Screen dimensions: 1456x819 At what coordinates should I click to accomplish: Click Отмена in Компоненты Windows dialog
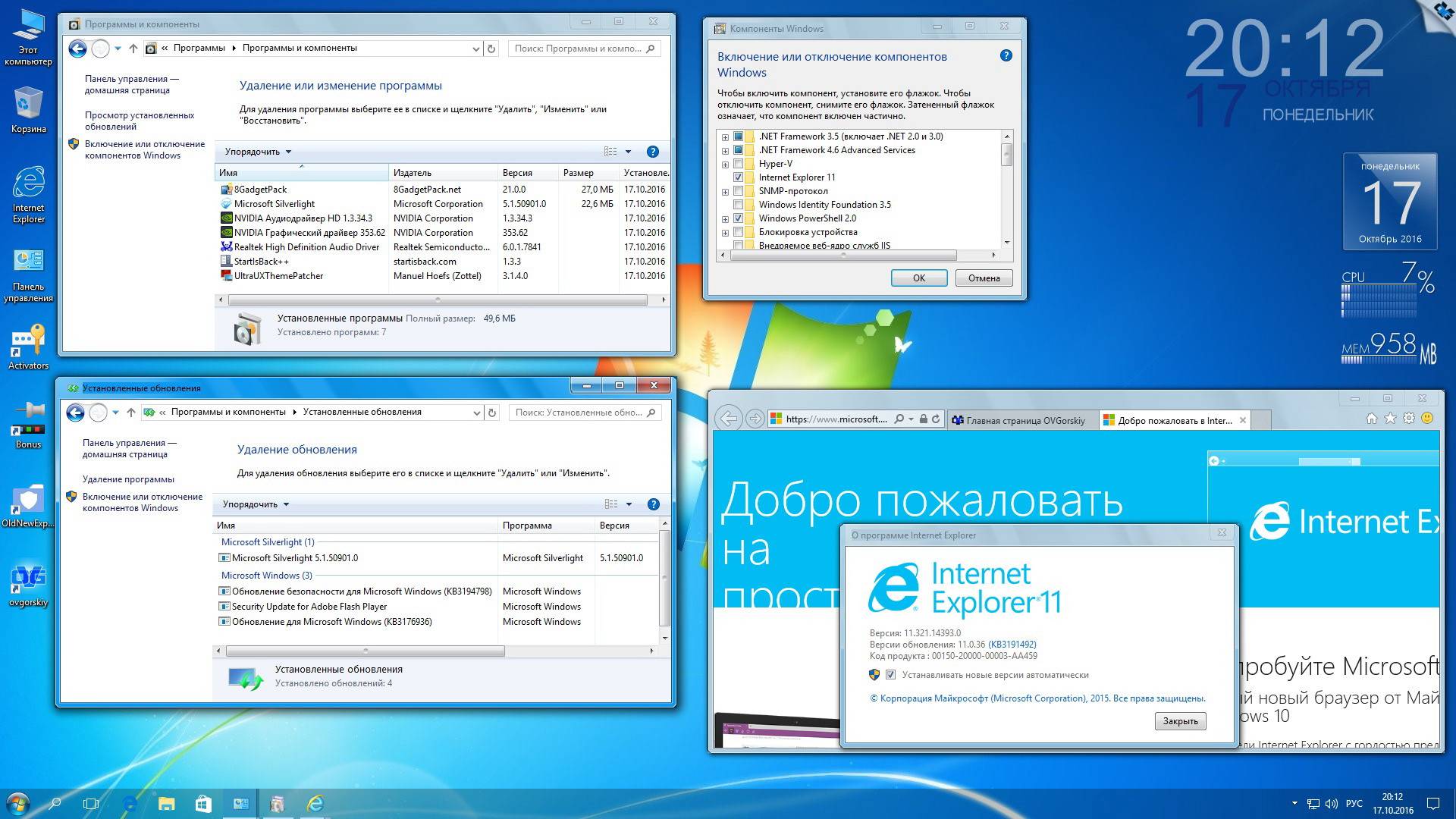[984, 278]
